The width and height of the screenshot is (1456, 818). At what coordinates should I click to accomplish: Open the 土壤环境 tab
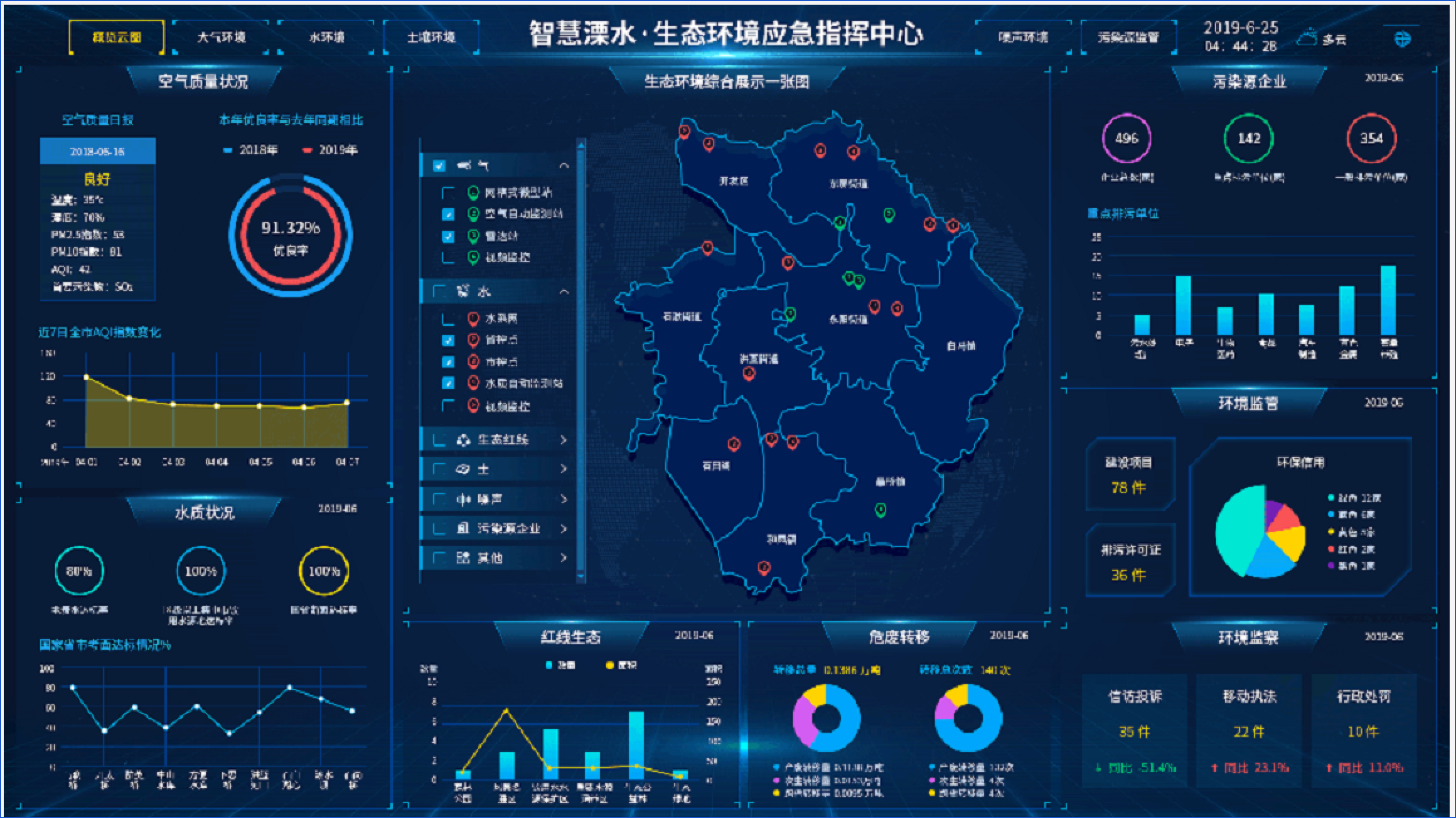point(431,37)
